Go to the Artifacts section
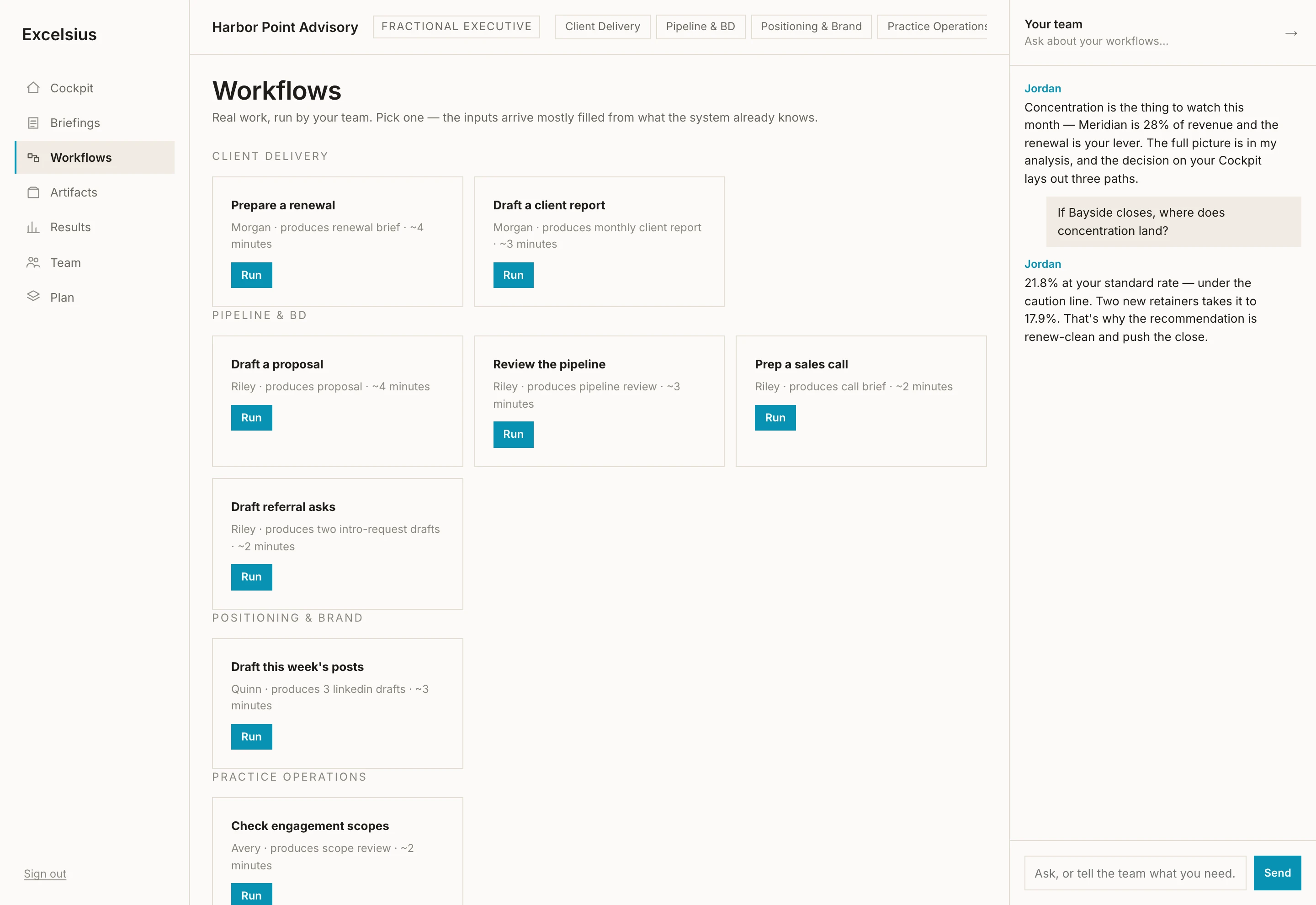1316x905 pixels. tap(94, 192)
